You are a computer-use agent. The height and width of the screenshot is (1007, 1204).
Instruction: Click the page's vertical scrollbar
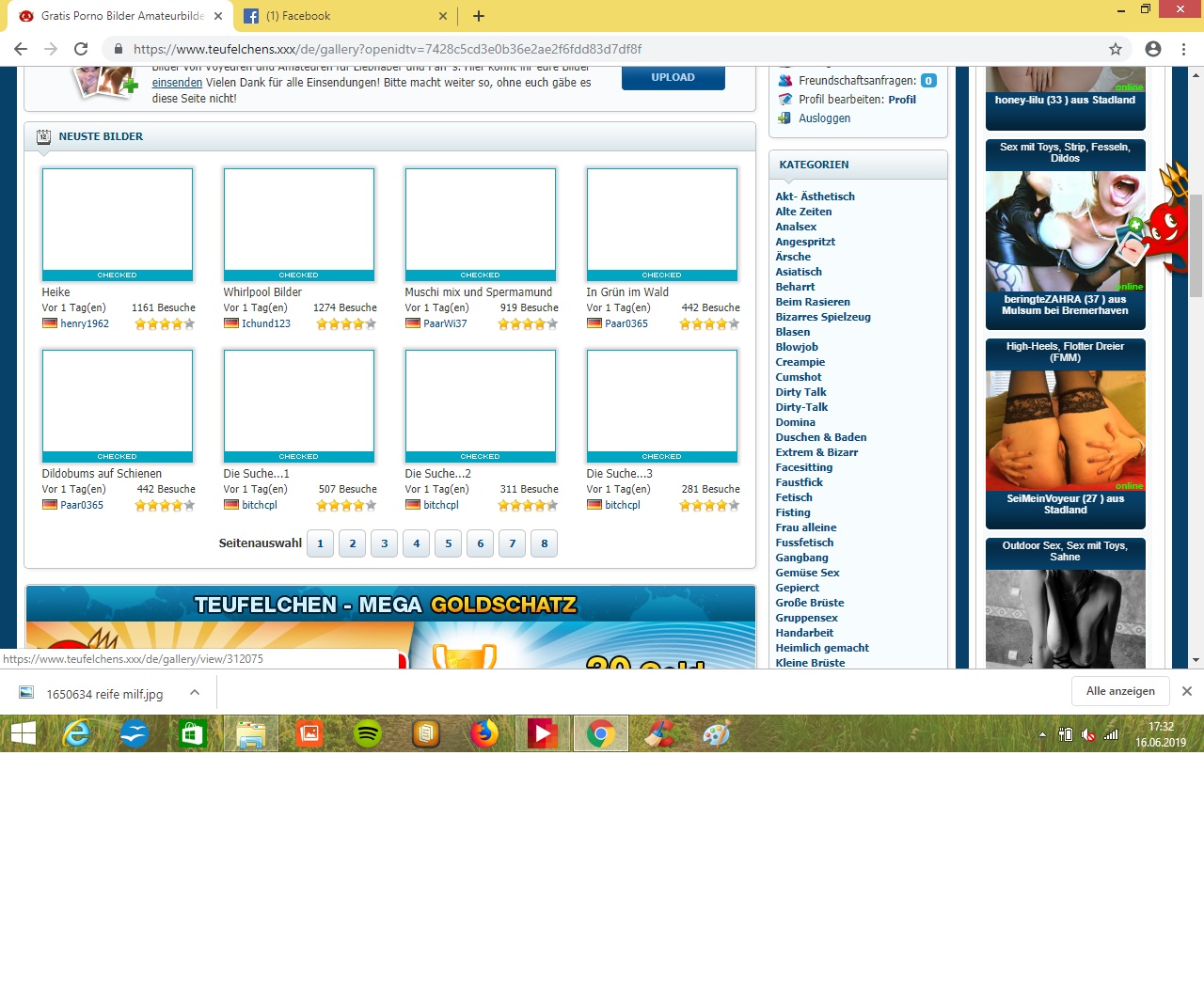1196,244
